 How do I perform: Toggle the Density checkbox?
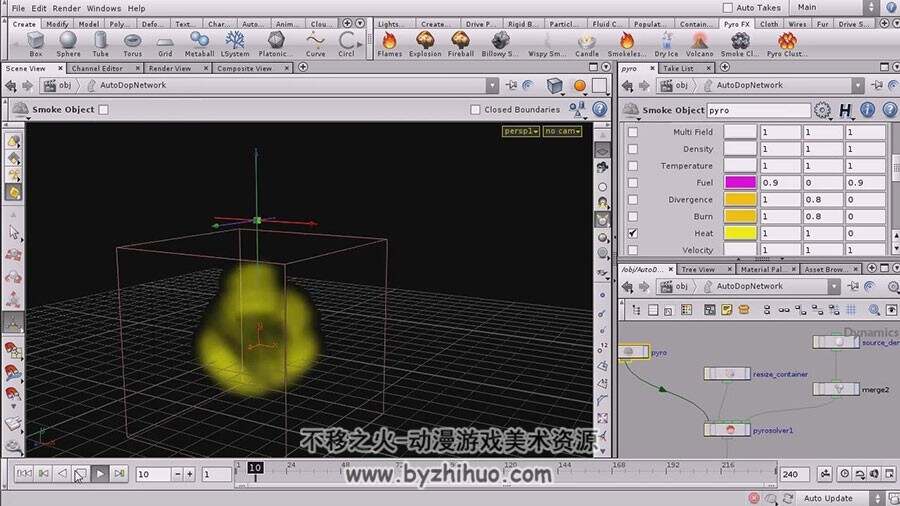pos(633,149)
